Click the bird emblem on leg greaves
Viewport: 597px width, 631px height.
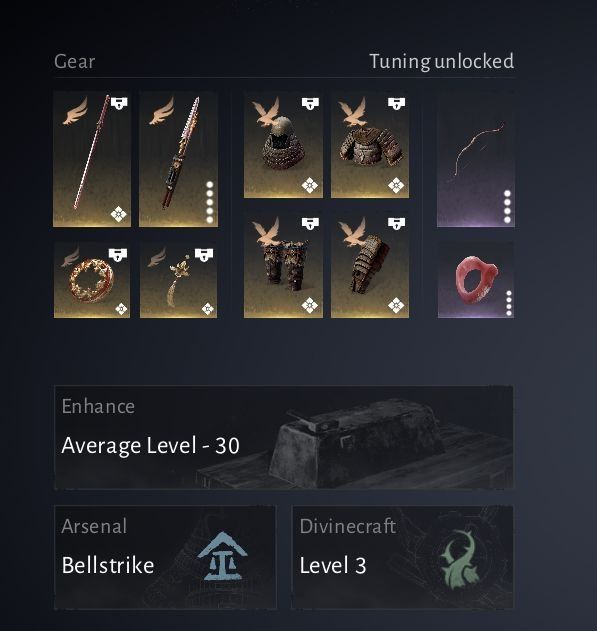click(266, 231)
